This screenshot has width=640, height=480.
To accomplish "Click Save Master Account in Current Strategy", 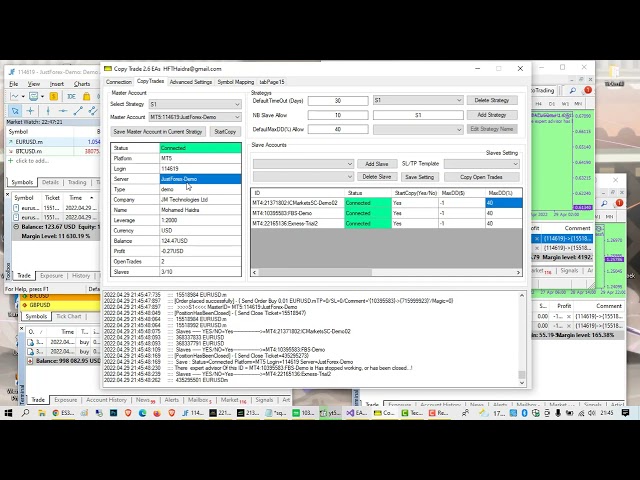I will tap(158, 131).
